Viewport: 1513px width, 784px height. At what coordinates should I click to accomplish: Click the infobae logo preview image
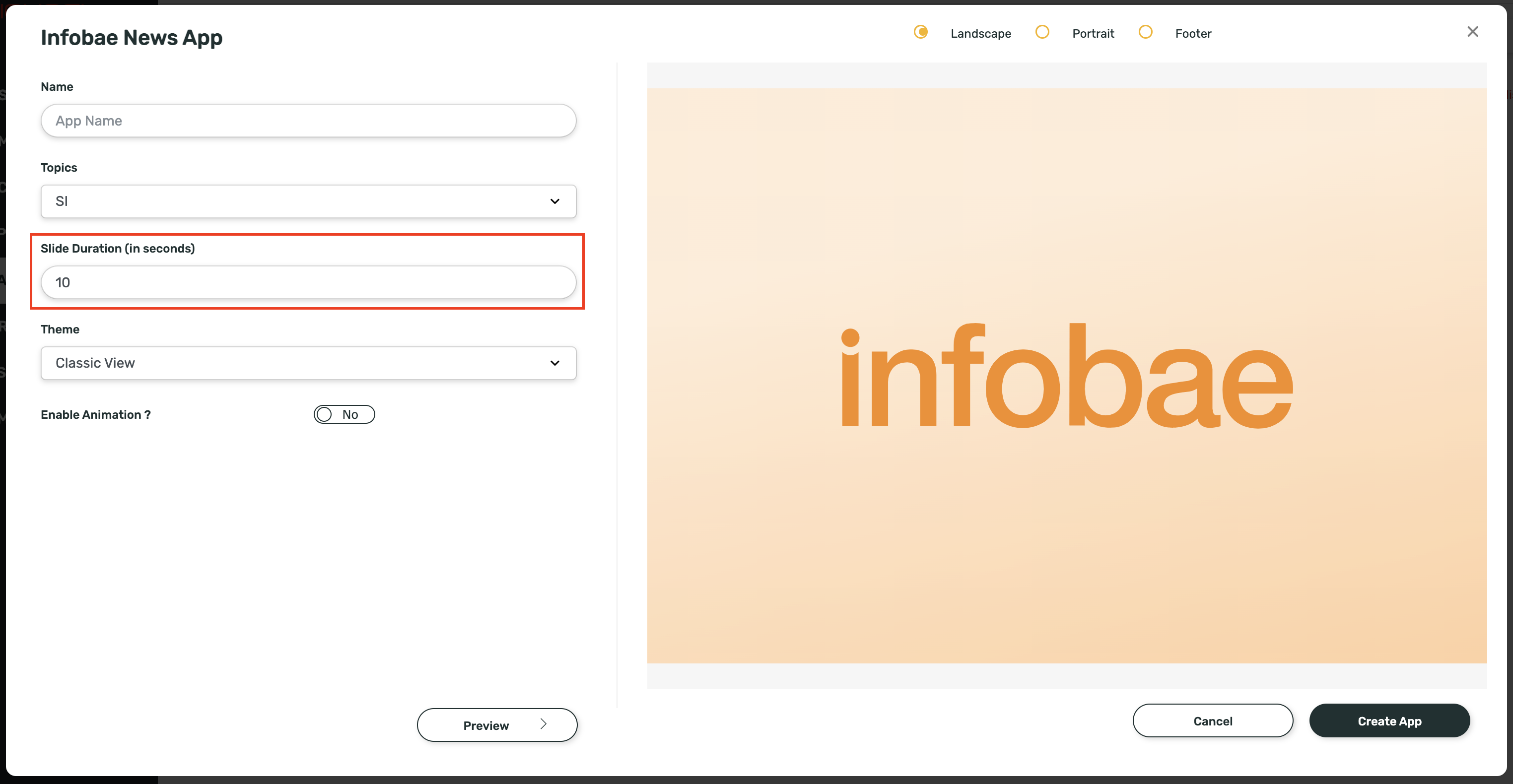click(x=1067, y=376)
